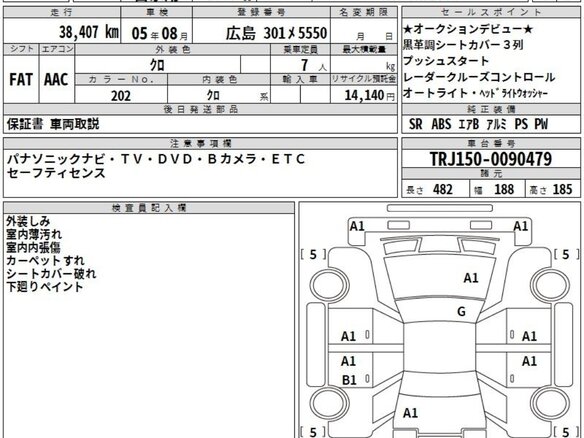Select the FAT shift value
The width and height of the screenshot is (584, 438).
point(21,79)
